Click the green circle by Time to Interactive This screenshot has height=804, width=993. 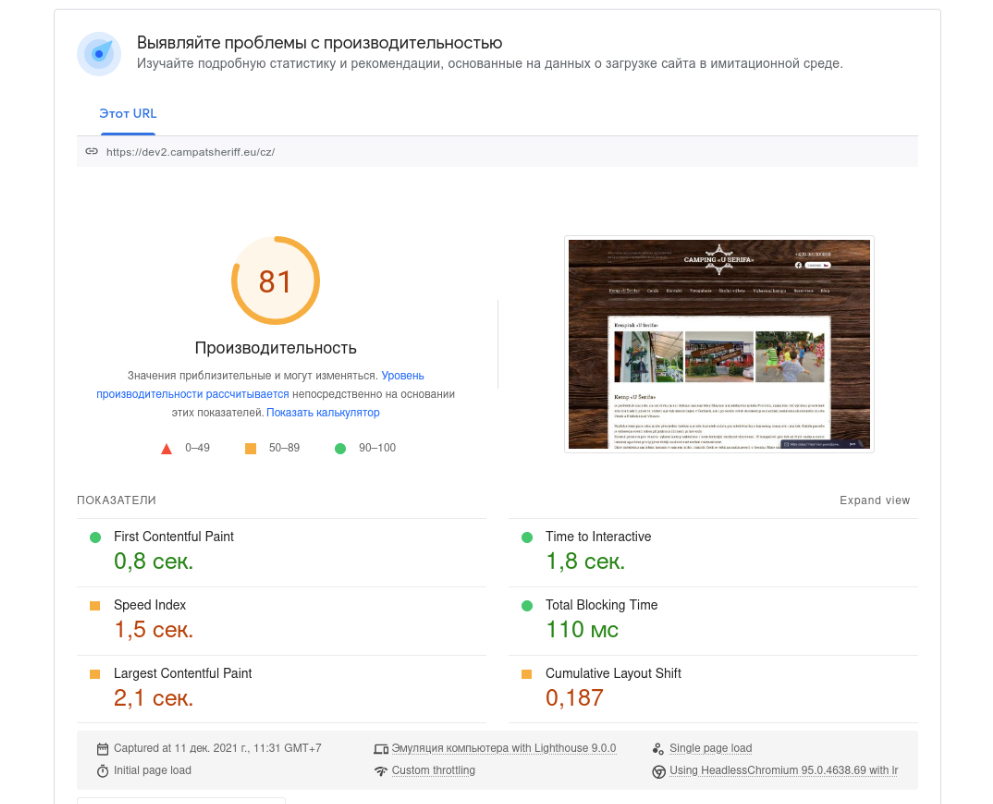[527, 538]
